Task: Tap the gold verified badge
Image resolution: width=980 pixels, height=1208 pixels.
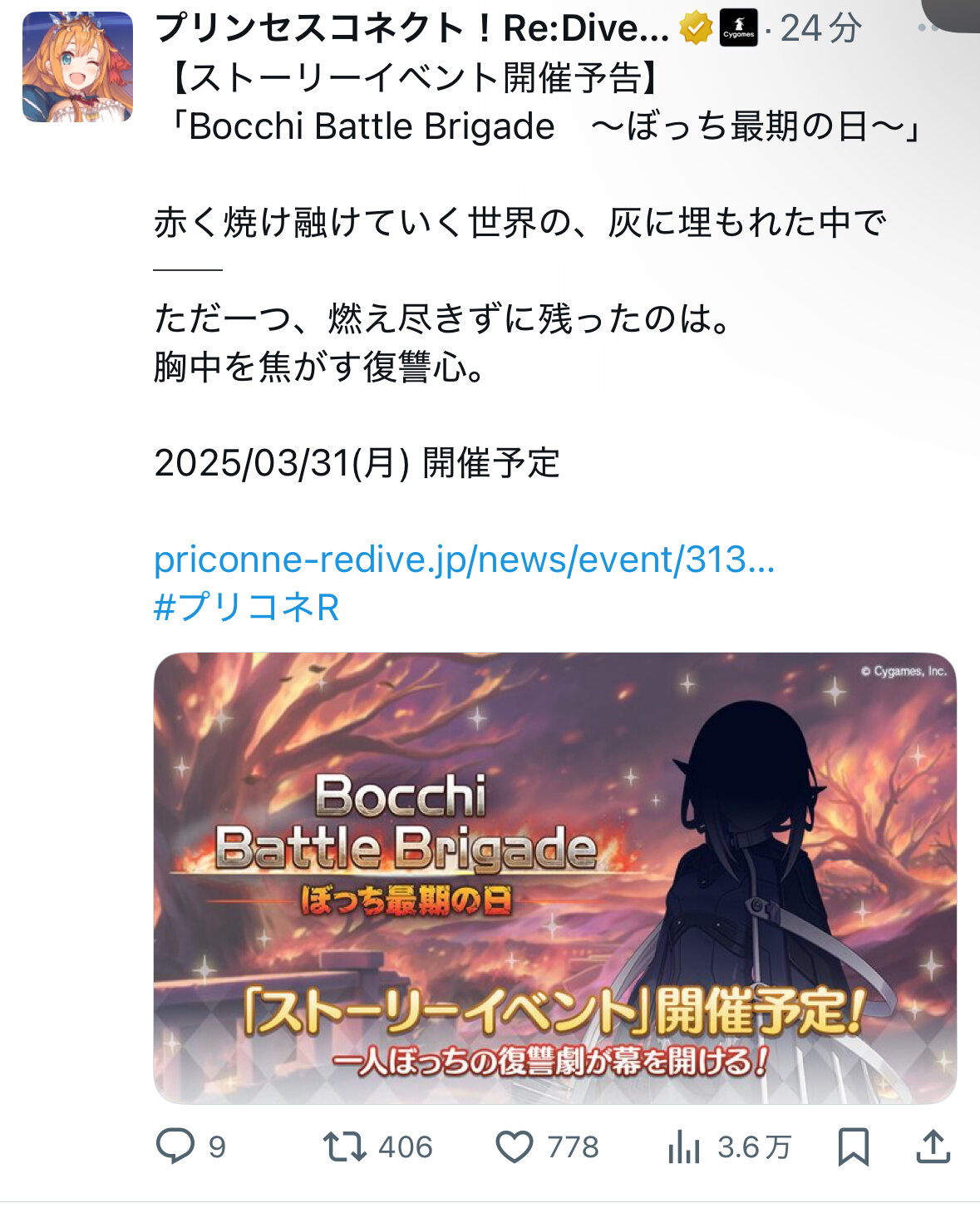Action: click(695, 29)
